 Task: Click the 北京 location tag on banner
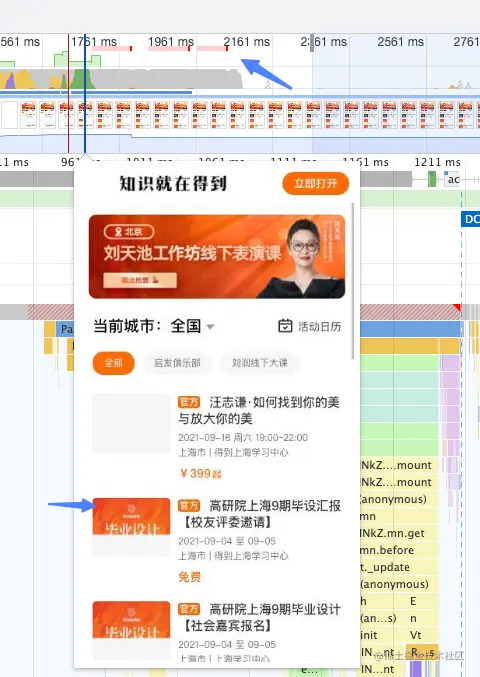coord(129,232)
